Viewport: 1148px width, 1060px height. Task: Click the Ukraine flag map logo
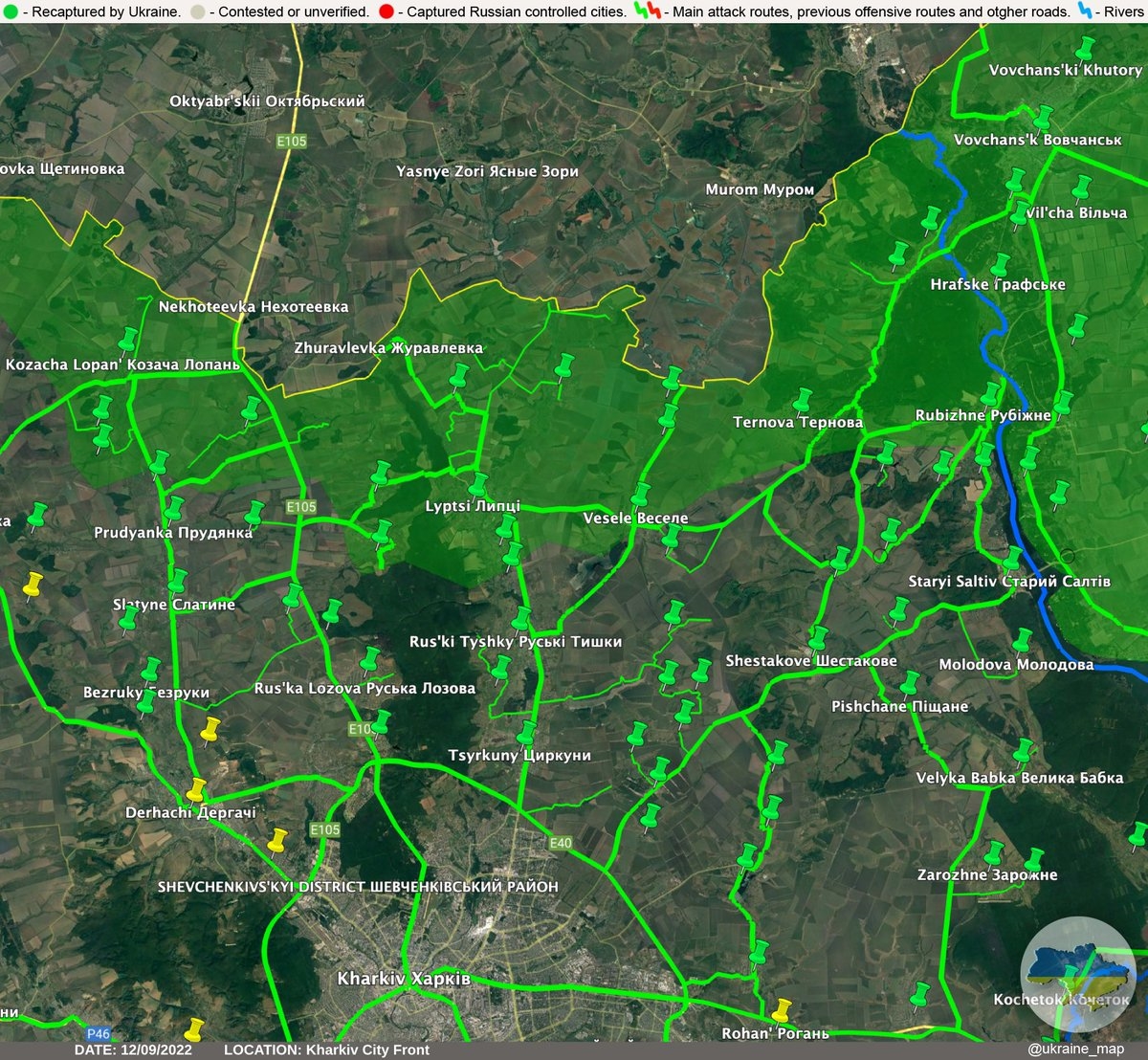point(1077,973)
